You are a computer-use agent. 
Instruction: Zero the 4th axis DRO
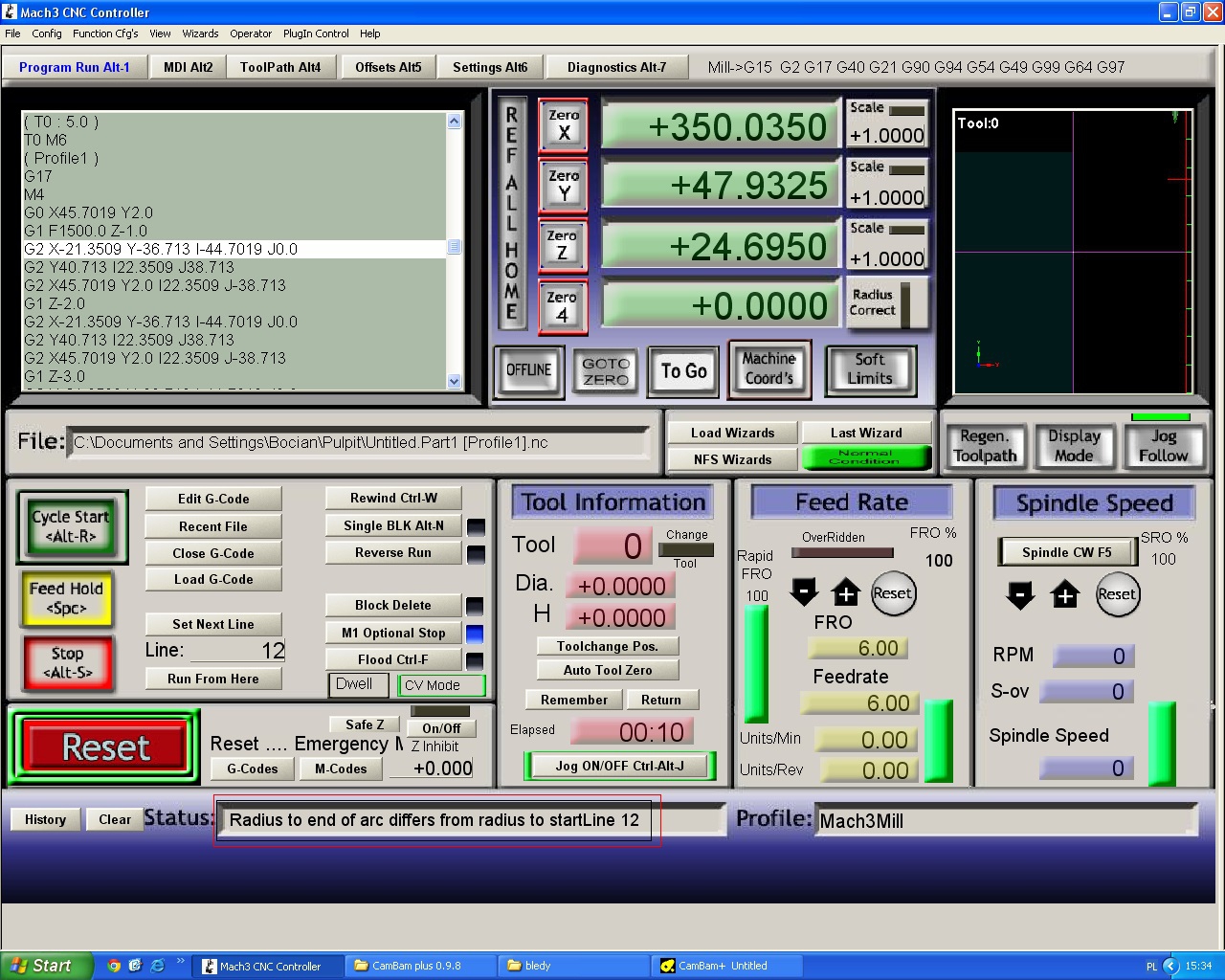pyautogui.click(x=563, y=306)
